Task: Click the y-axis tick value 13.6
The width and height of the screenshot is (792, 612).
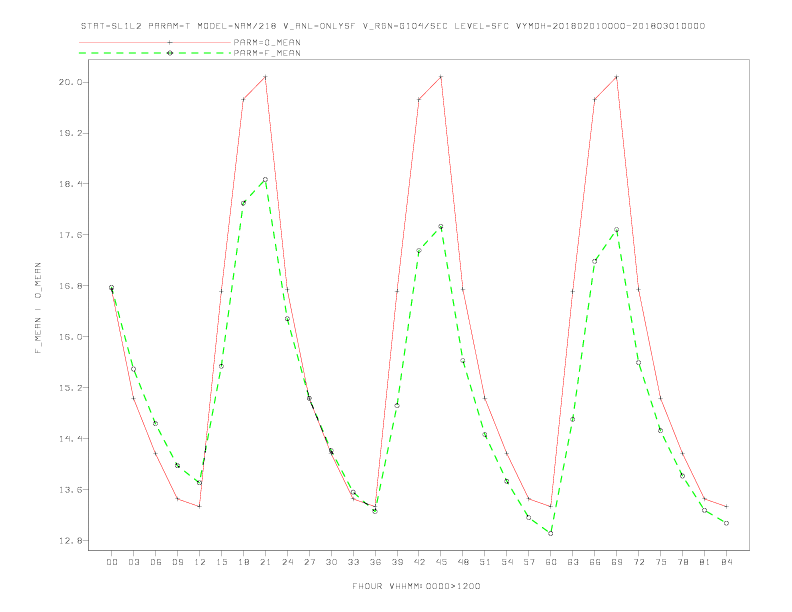Action: 71,489
